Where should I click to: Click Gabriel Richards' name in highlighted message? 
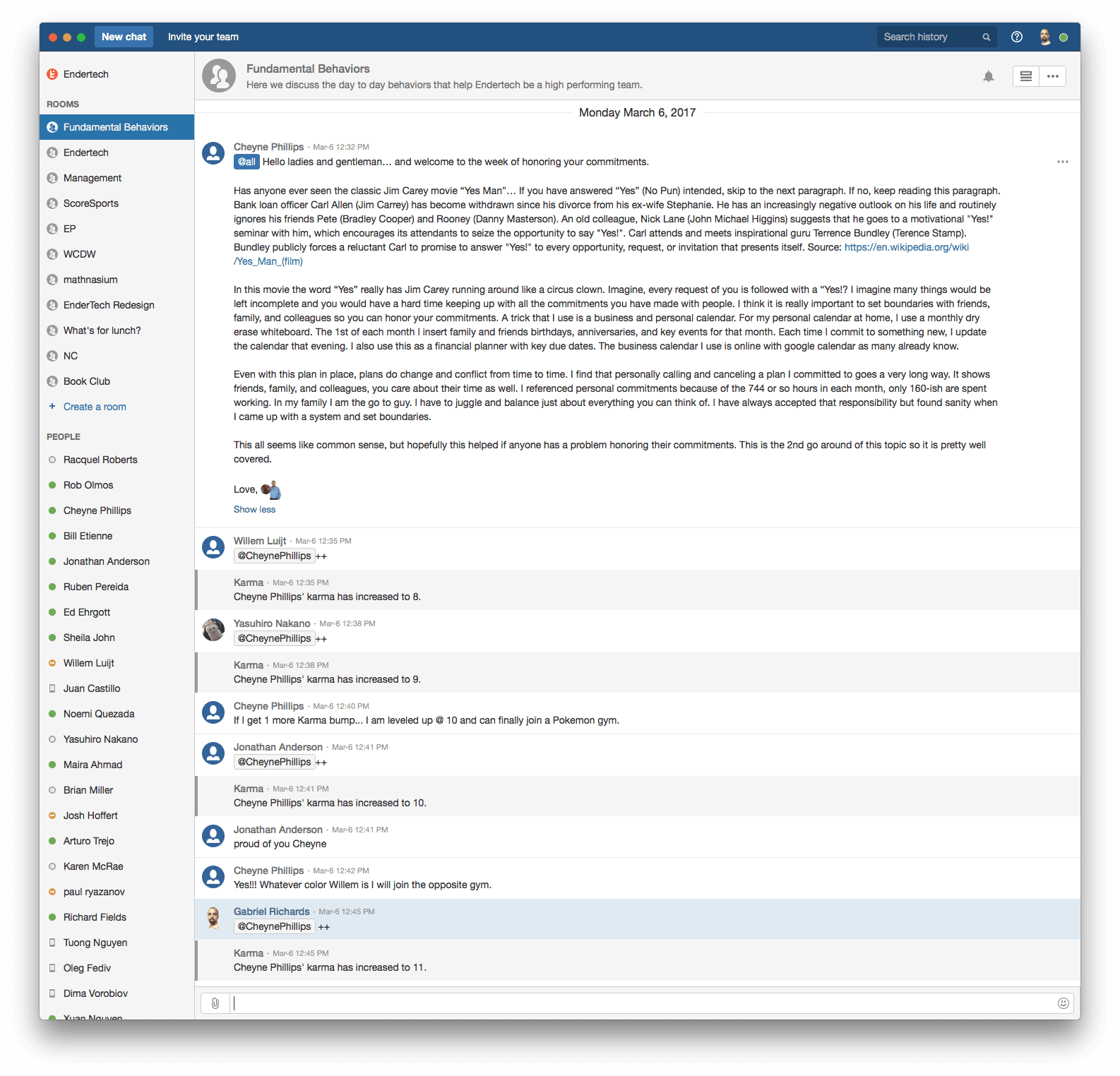[271, 911]
